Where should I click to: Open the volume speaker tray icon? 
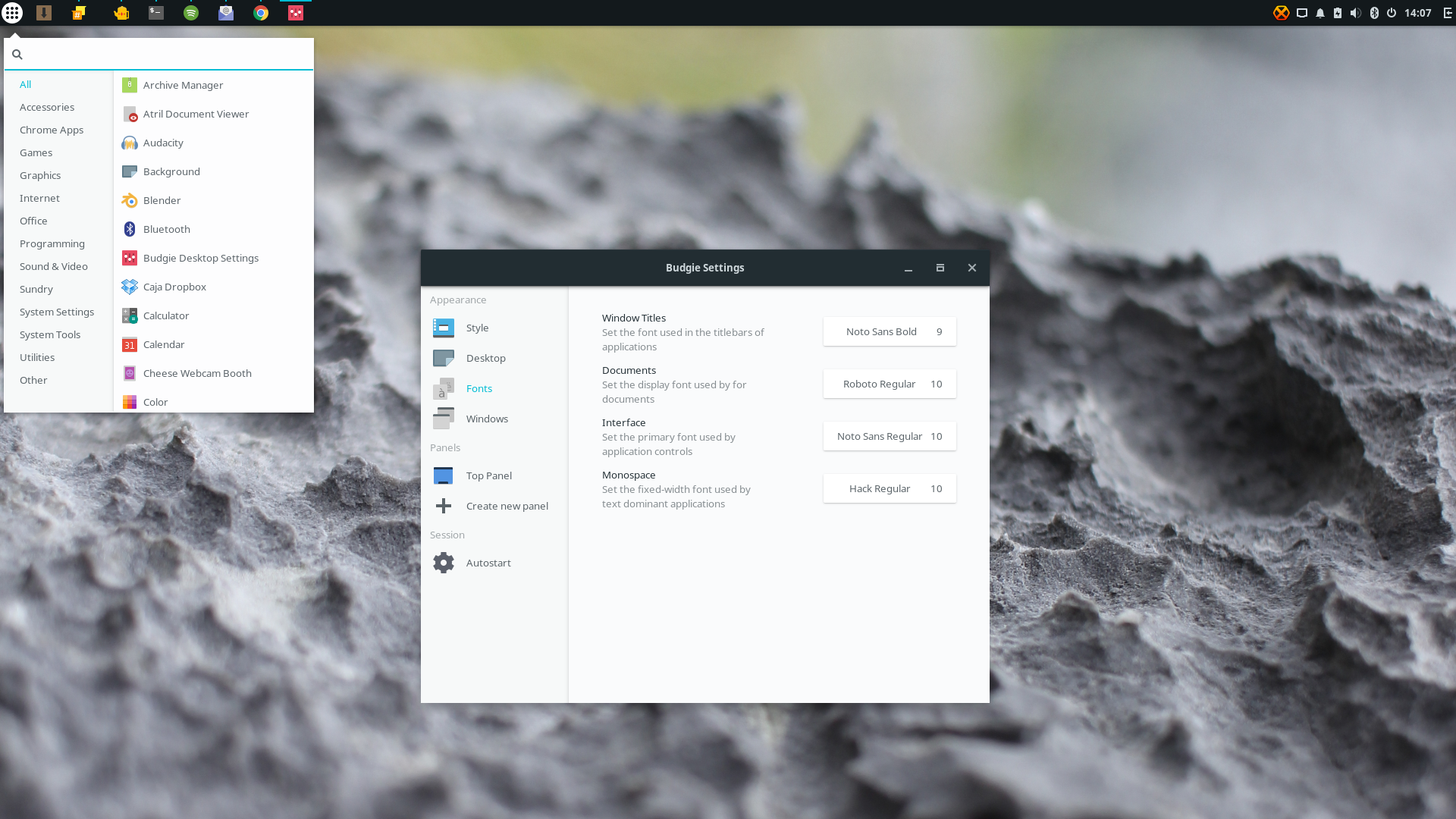[x=1356, y=13]
